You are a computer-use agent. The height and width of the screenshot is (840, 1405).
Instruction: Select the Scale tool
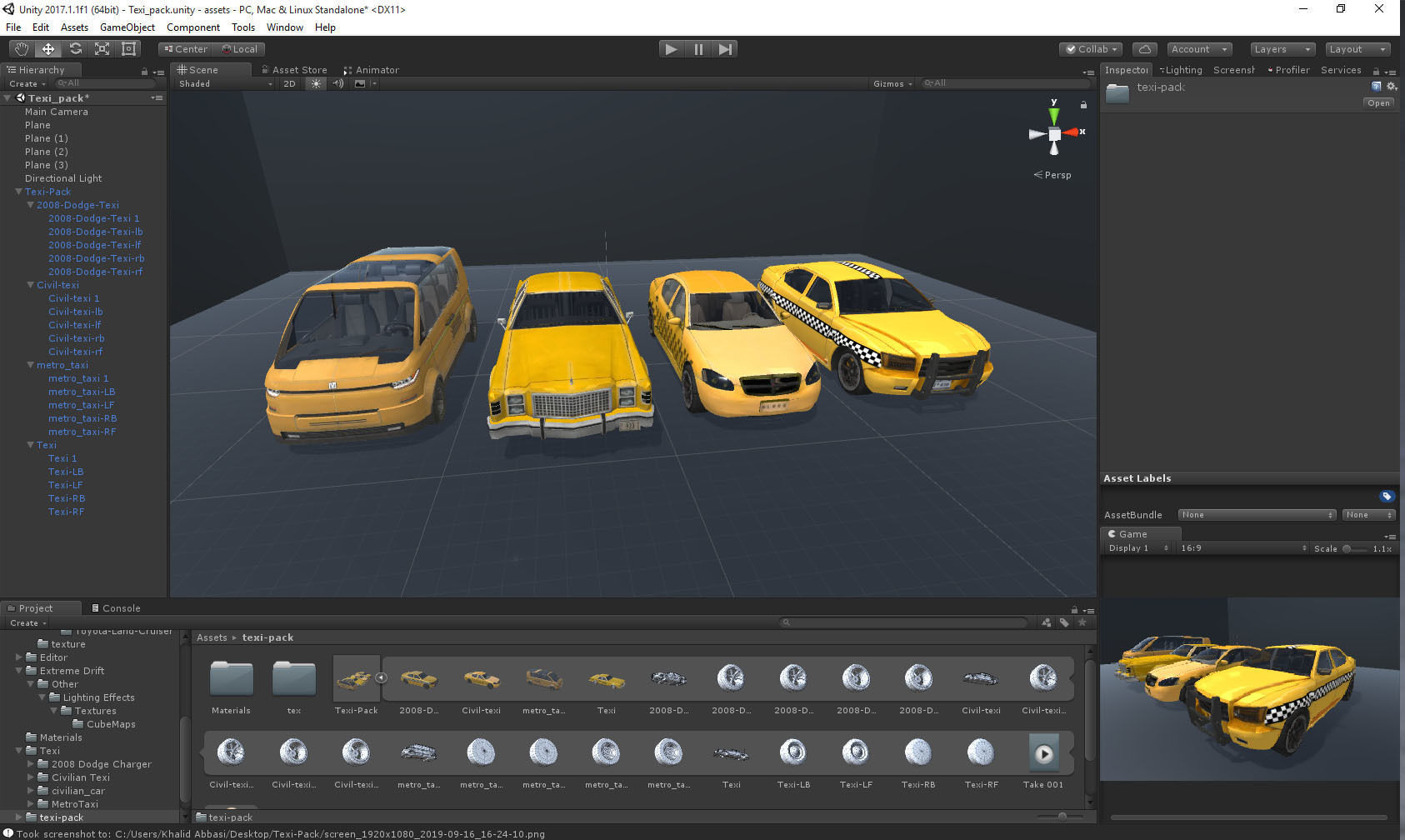(x=102, y=49)
